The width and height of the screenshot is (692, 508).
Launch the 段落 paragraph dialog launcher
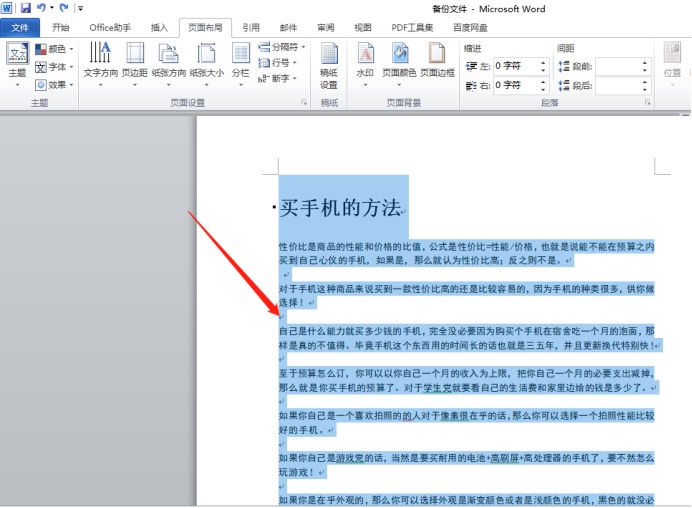tap(647, 102)
